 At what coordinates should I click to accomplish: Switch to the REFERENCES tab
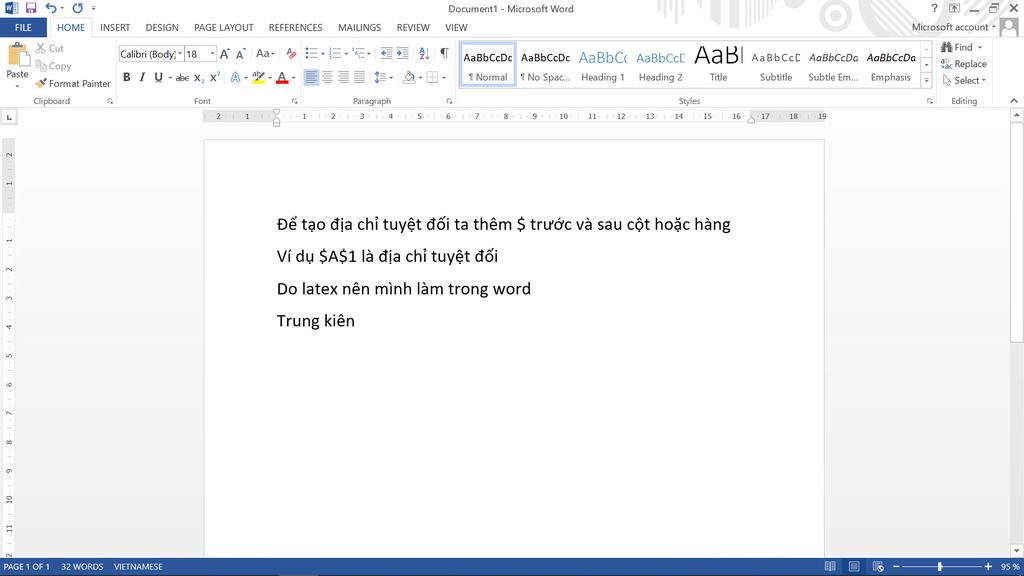tap(295, 27)
